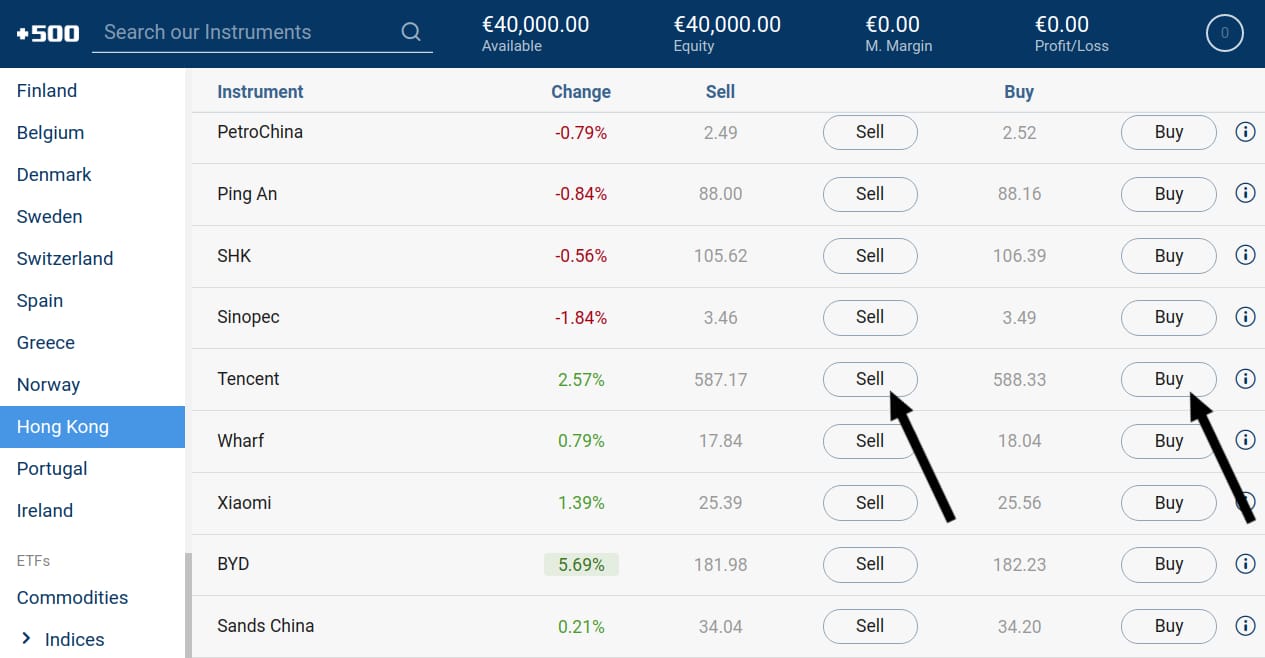Click the info icon beside Wharf
The width and height of the screenshot is (1265, 658).
(x=1245, y=441)
